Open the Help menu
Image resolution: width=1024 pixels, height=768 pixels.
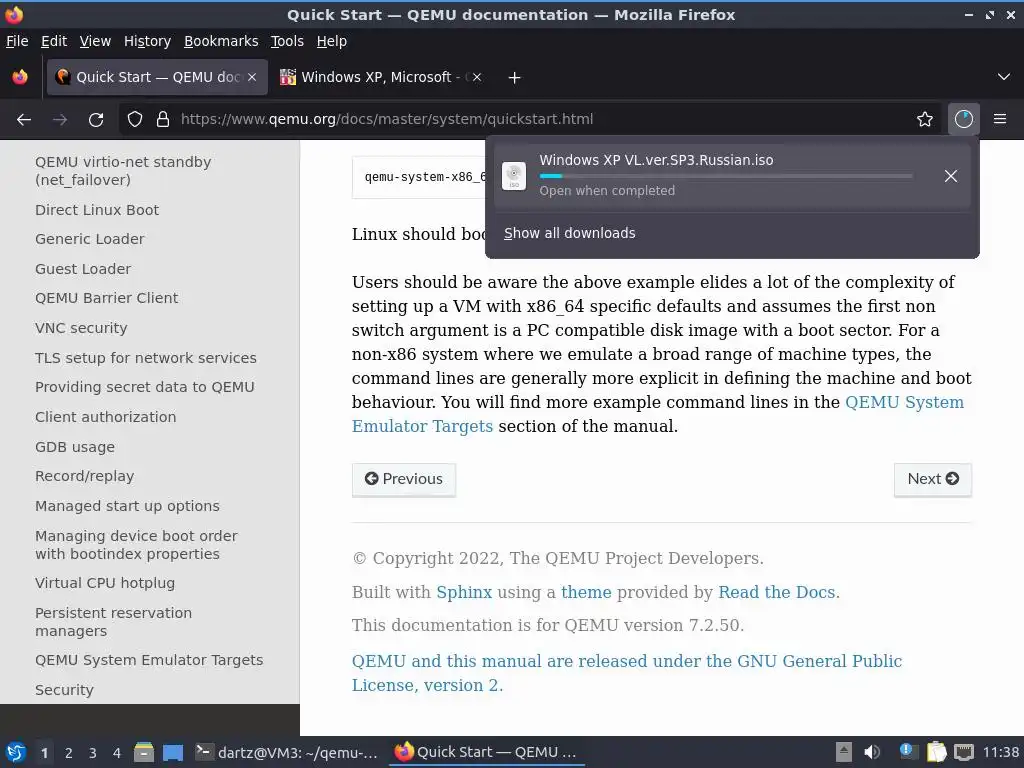point(332,41)
